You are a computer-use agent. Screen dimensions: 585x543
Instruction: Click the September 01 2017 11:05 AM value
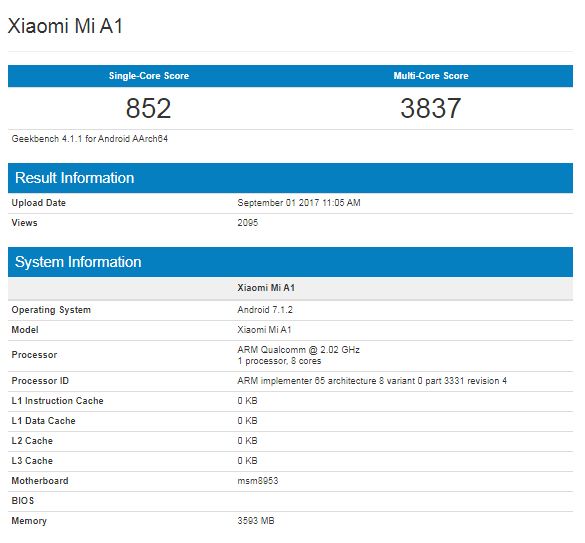click(x=299, y=203)
